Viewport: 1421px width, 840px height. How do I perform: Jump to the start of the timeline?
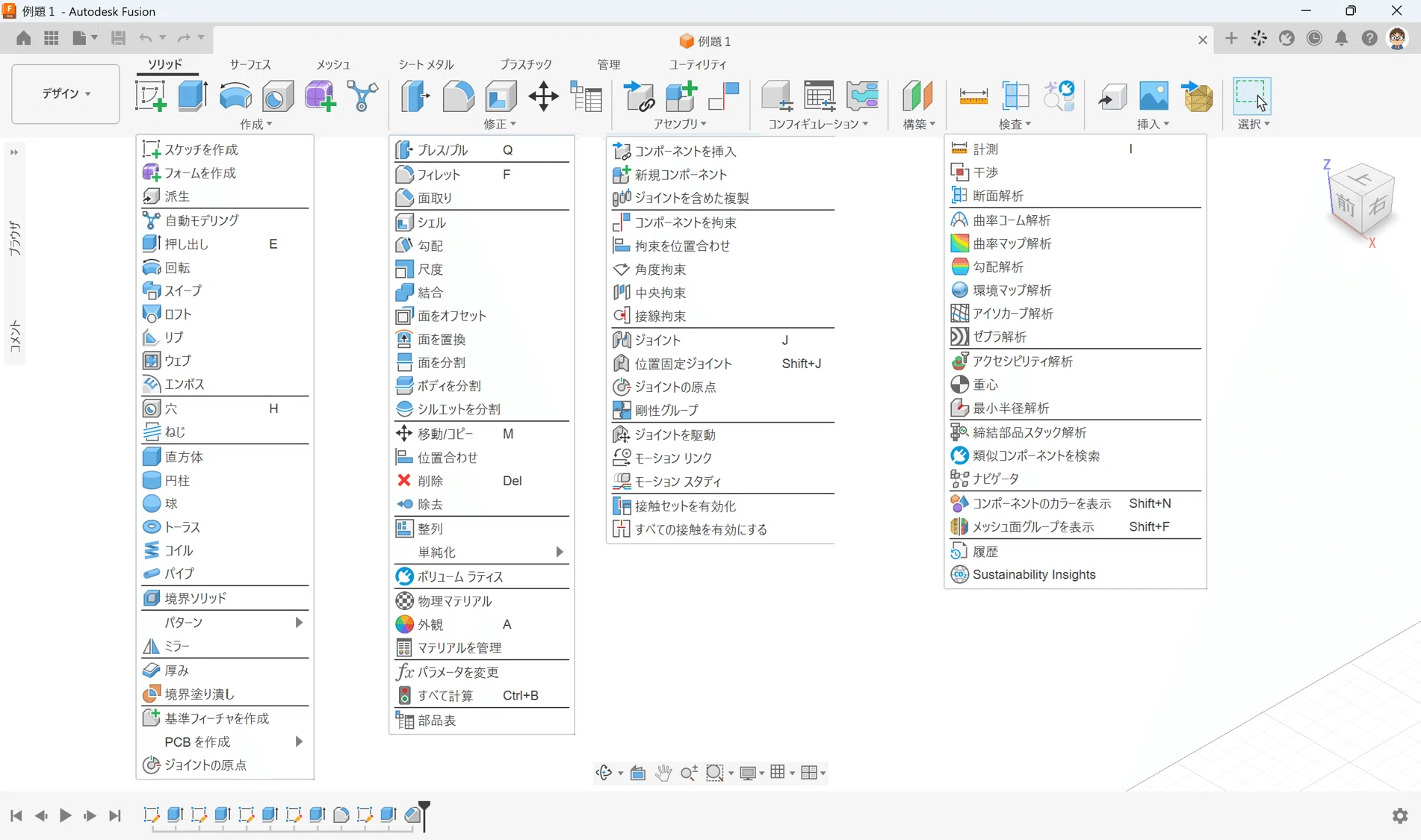tap(16, 815)
